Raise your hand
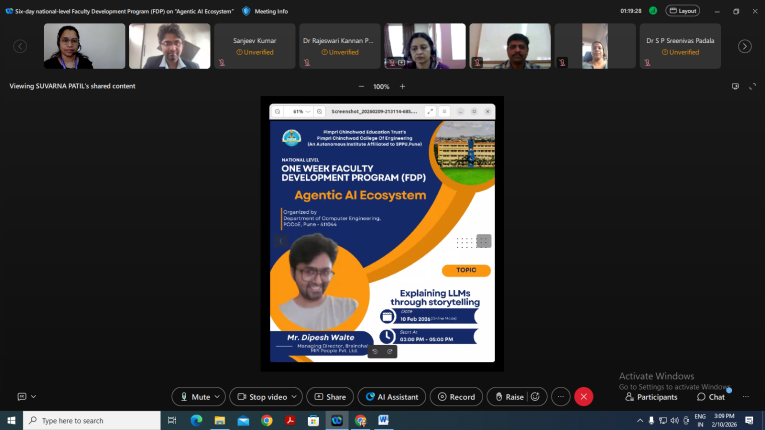The height and width of the screenshot is (430, 765). pos(509,397)
